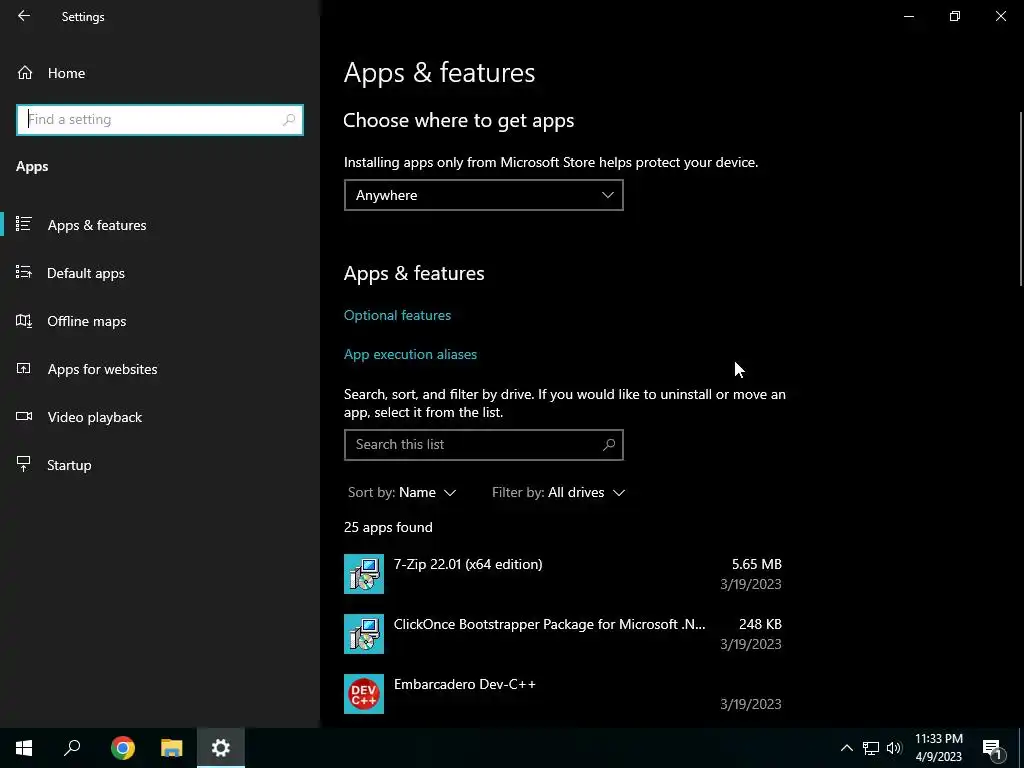Image resolution: width=1024 pixels, height=768 pixels.
Task: Click the Video playback camera icon
Action: click(x=24, y=416)
